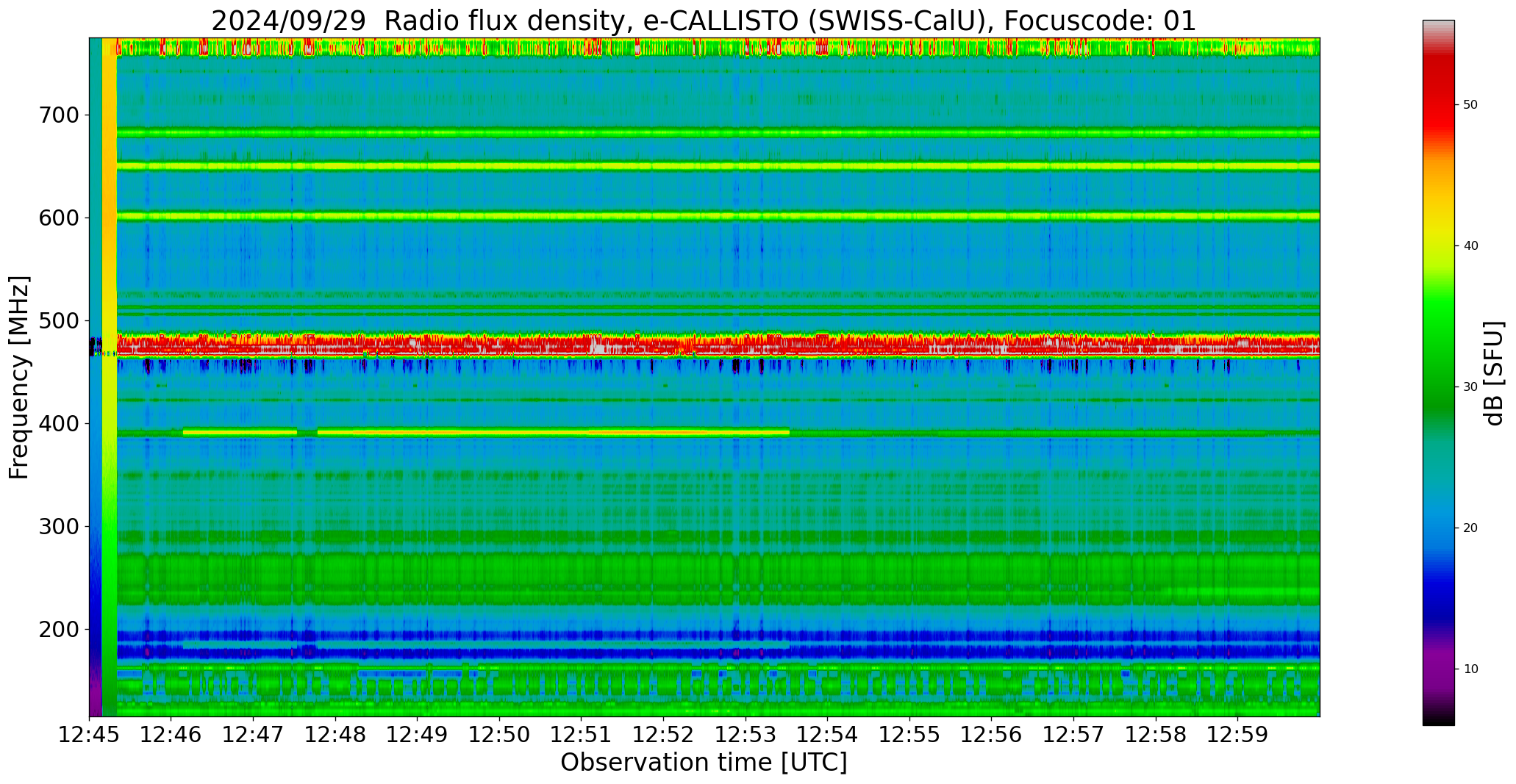The height and width of the screenshot is (784, 1516).
Task: Click the colorbar tick label 20
Action: click(x=1470, y=528)
